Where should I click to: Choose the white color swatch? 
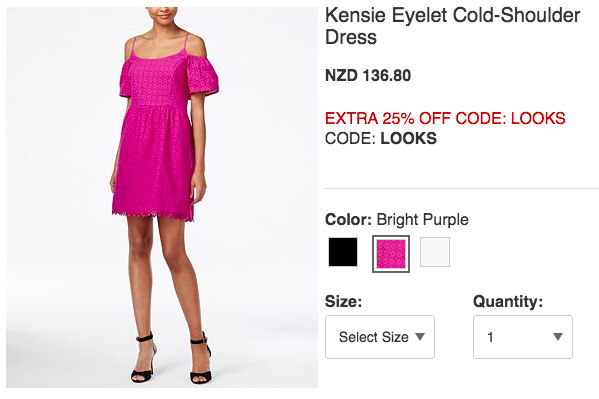coord(435,252)
